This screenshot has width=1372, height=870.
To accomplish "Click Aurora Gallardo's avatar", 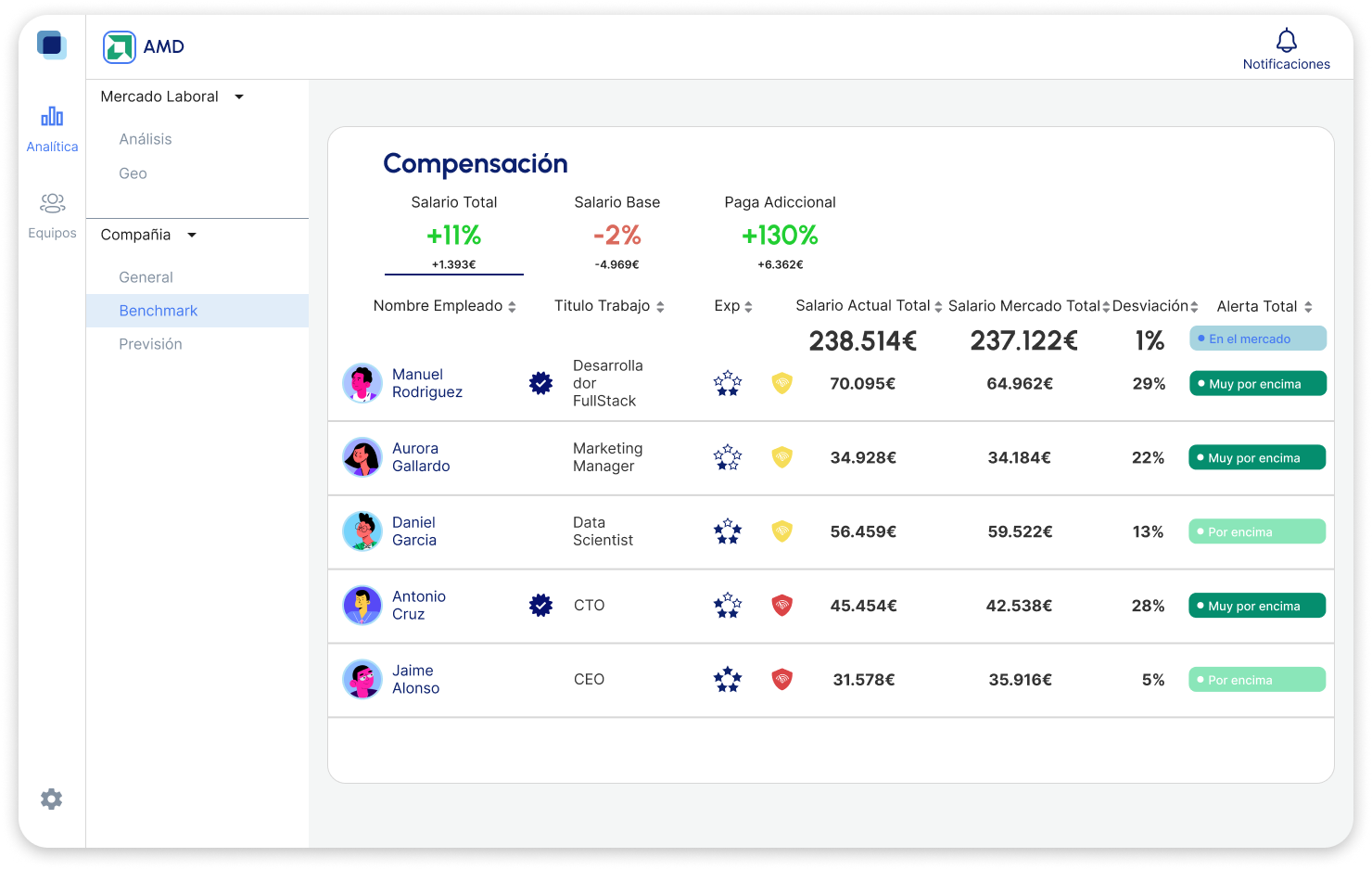I will point(362,457).
